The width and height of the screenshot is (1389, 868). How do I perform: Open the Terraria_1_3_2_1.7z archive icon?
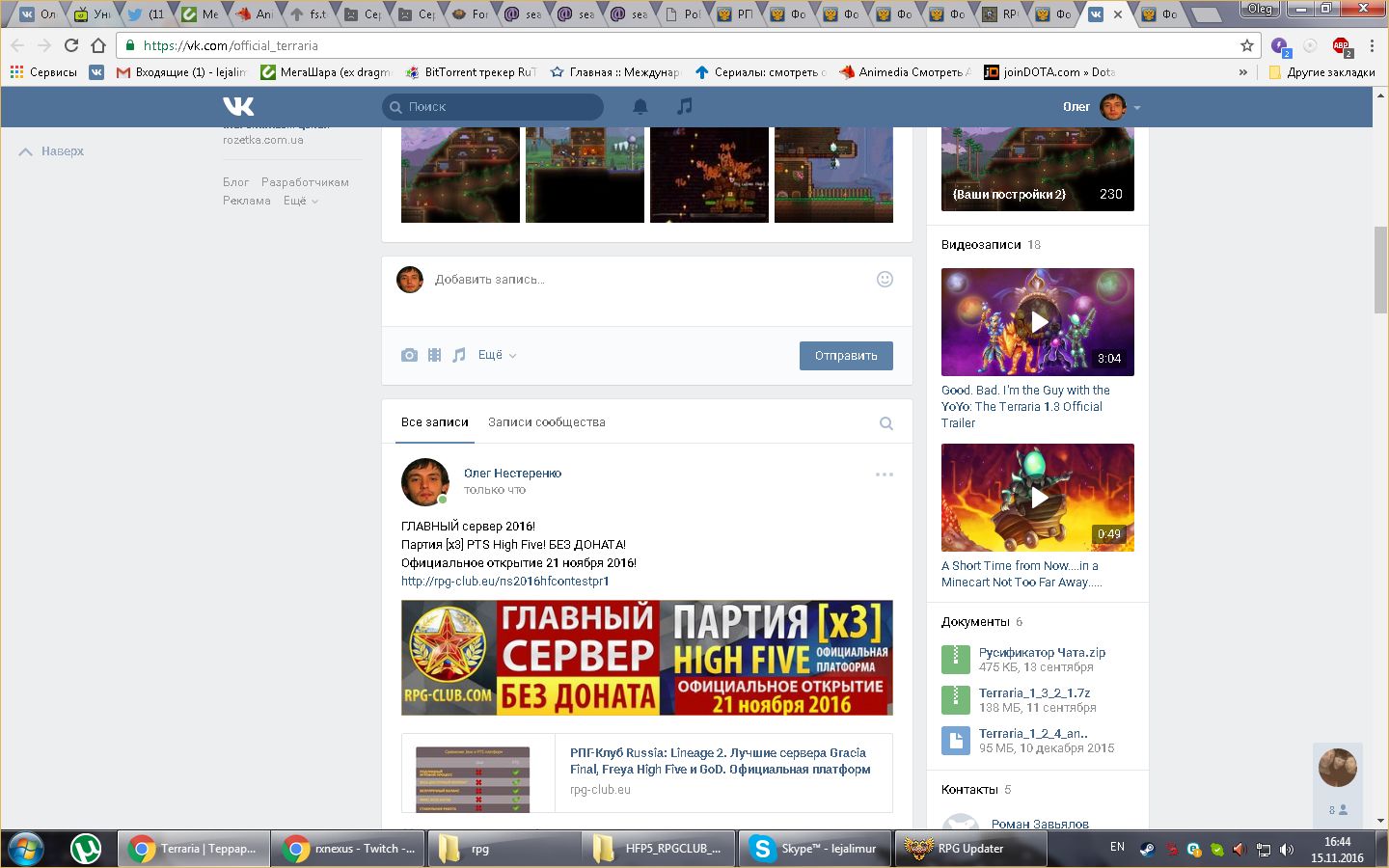coord(955,699)
